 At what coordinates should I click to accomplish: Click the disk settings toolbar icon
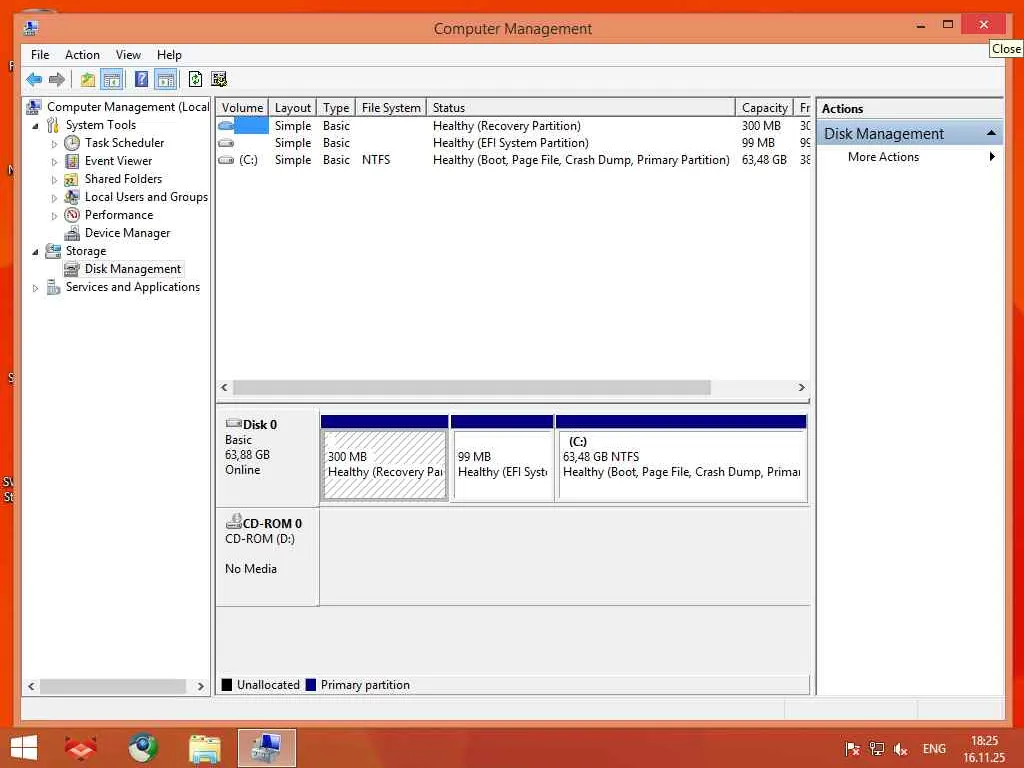pyautogui.click(x=219, y=80)
